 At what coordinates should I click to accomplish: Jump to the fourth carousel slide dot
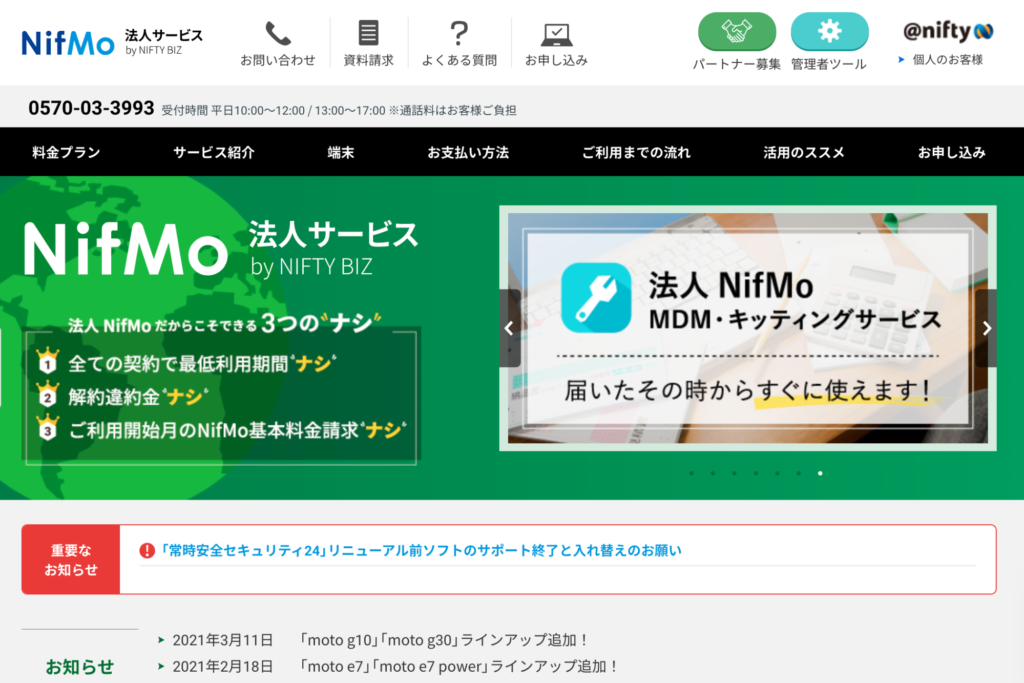pyautogui.click(x=756, y=473)
